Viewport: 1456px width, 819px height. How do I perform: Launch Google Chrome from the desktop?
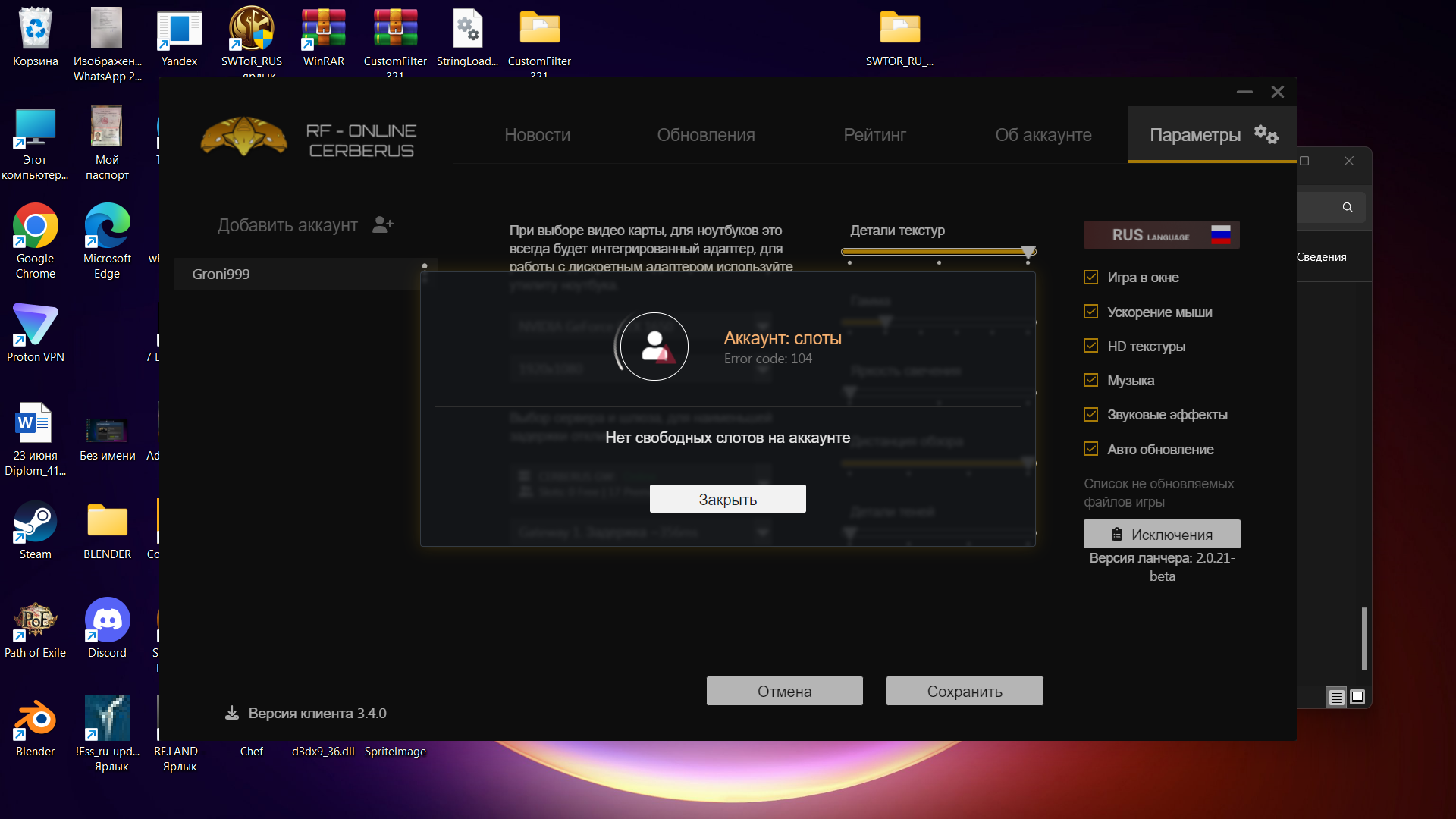coord(35,226)
